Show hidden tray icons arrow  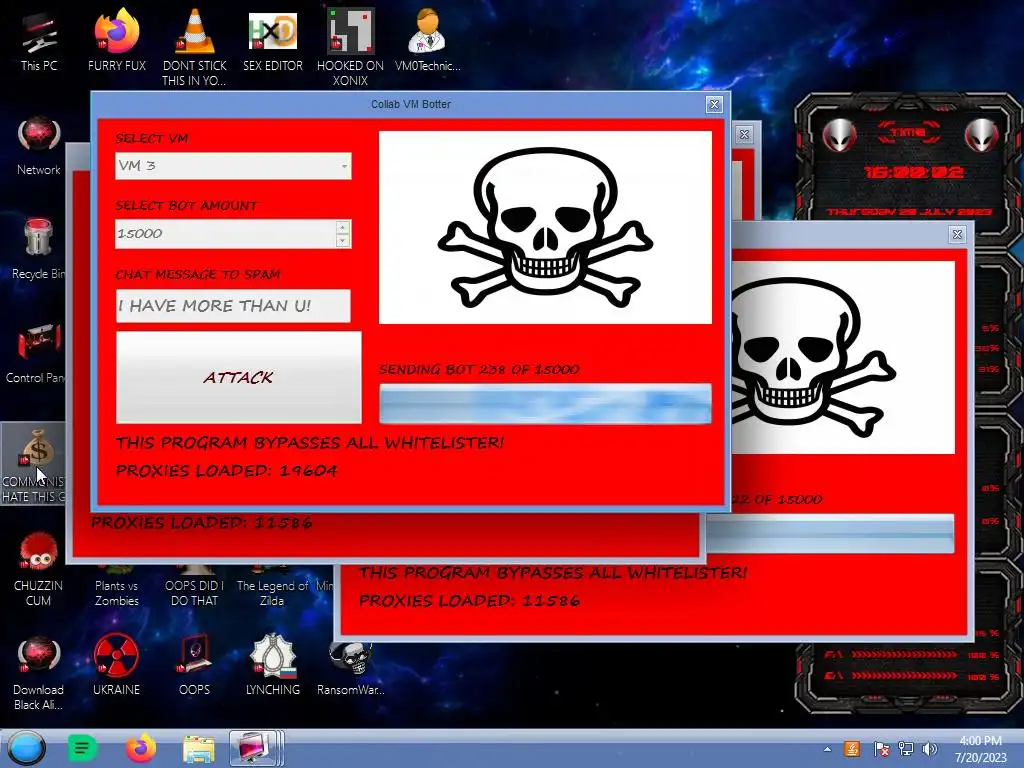click(x=827, y=749)
